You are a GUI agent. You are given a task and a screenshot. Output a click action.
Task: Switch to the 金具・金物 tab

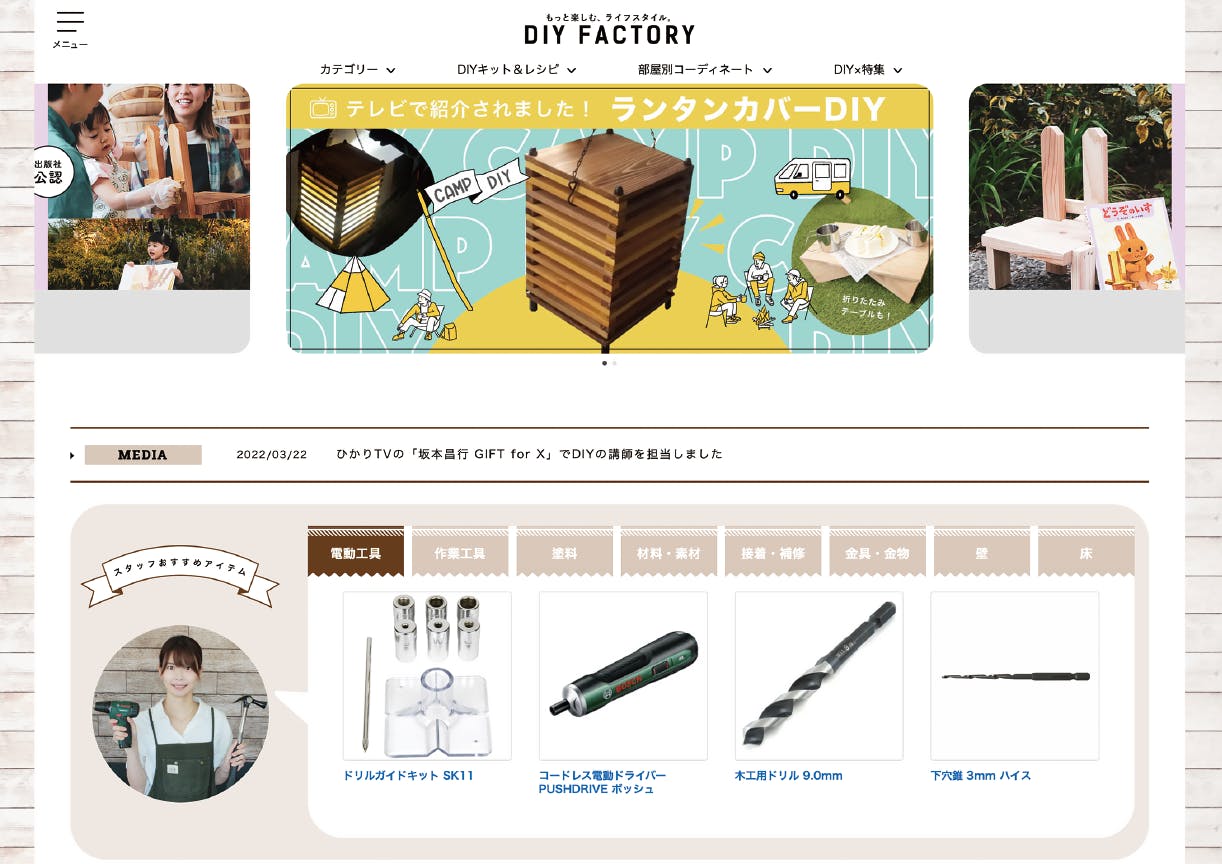coord(877,552)
